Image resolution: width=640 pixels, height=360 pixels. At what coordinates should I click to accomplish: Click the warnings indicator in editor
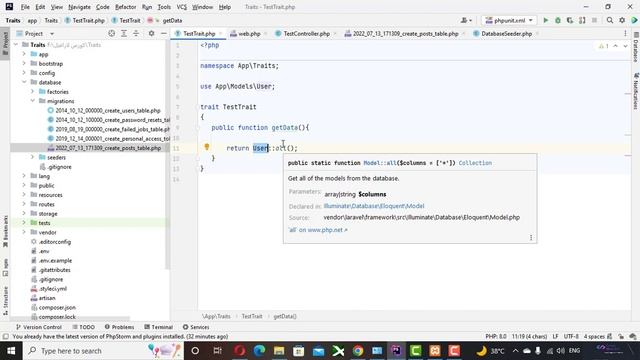pos(604,46)
